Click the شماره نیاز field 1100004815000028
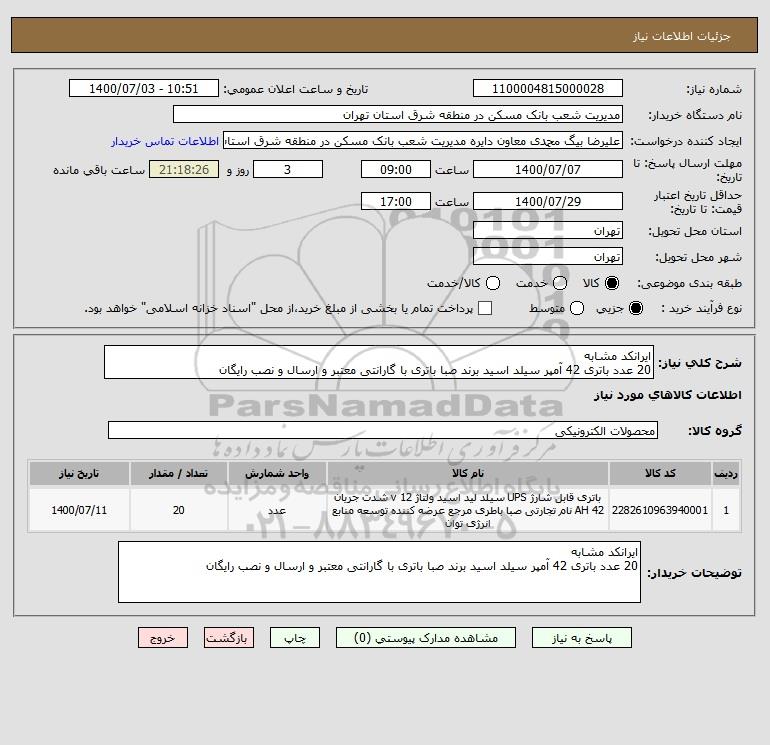This screenshot has width=770, height=745. (x=548, y=88)
